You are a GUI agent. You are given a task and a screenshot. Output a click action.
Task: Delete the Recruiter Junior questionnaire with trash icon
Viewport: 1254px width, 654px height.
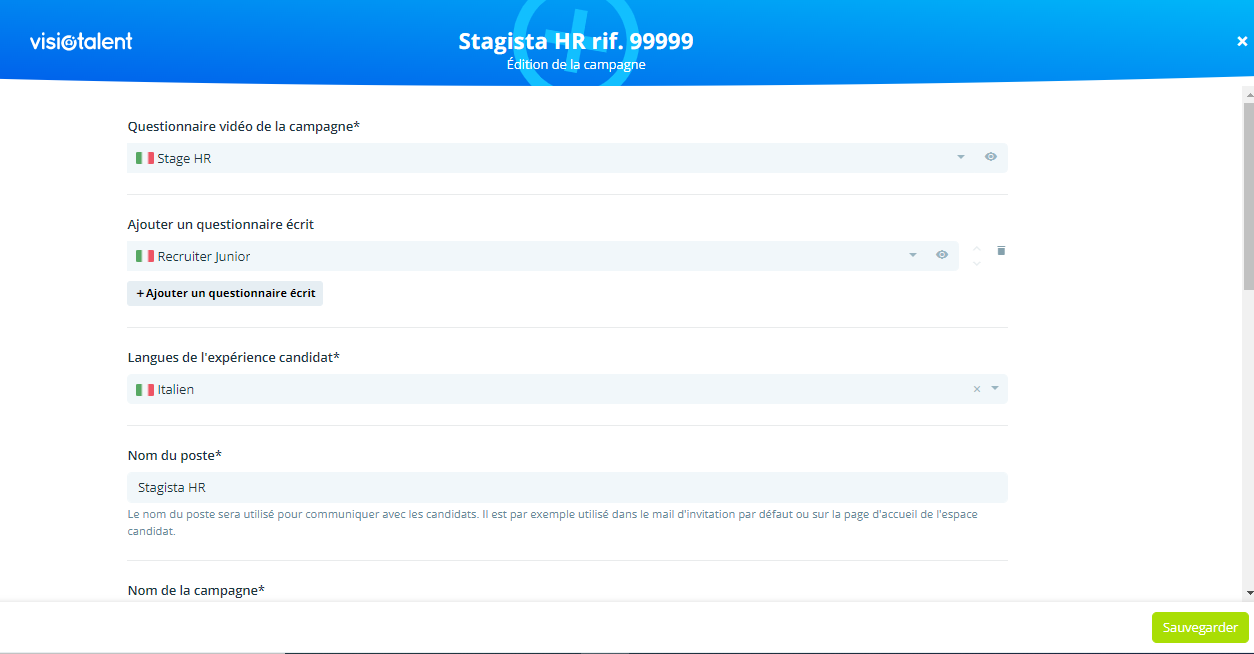tap(1001, 251)
